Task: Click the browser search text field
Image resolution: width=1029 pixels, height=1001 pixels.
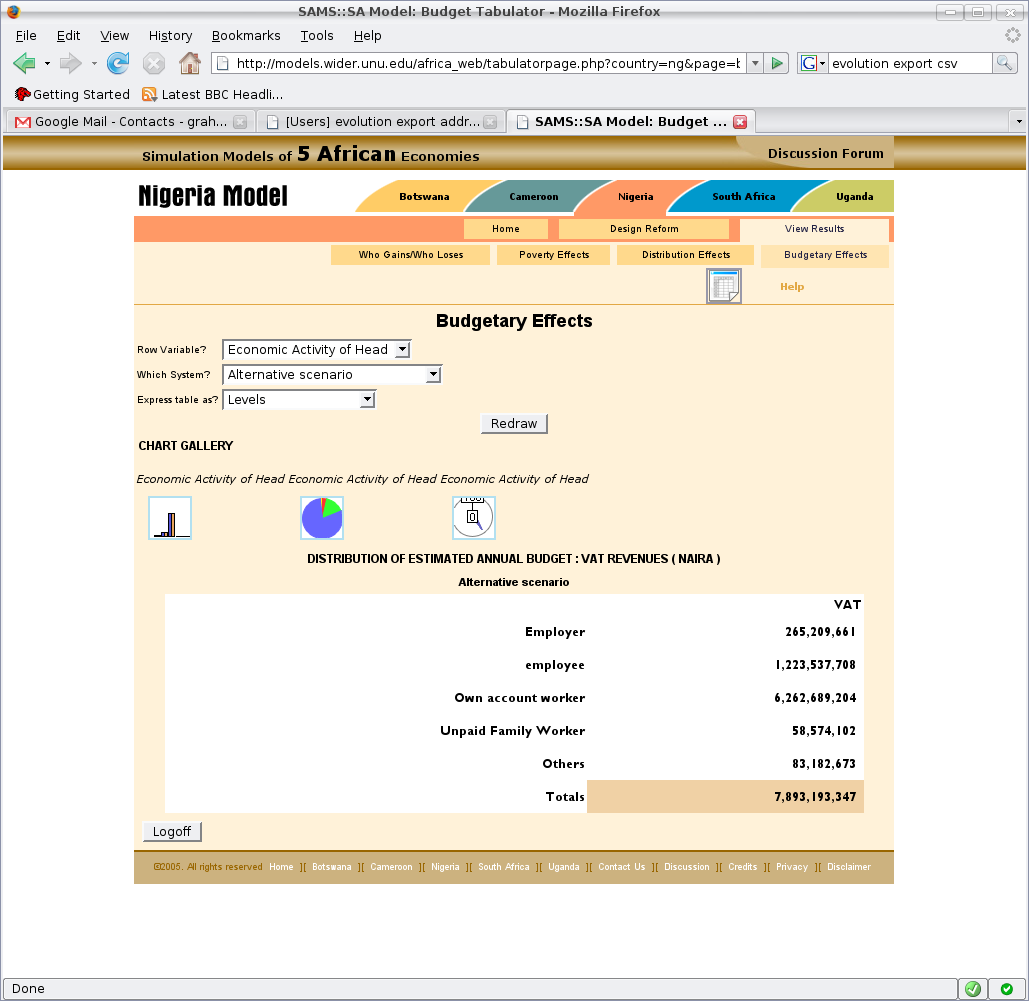Action: coord(908,63)
